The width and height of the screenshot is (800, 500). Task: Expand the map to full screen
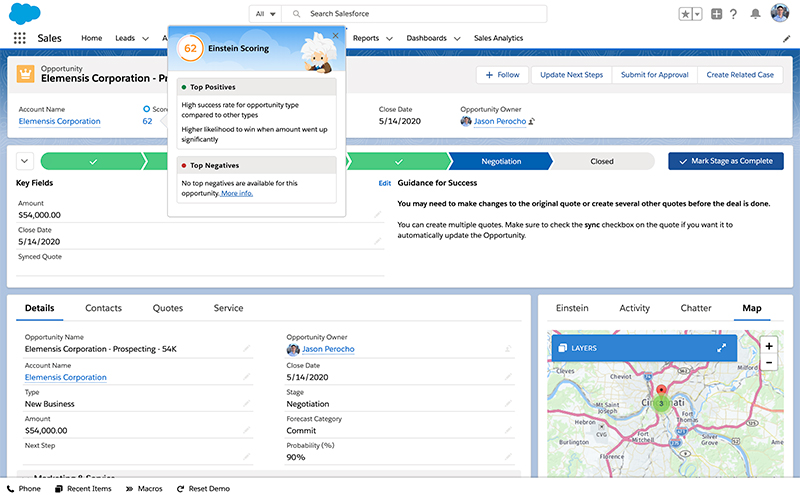click(x=721, y=348)
